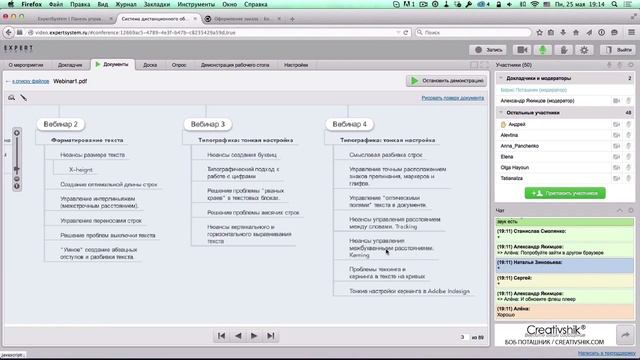Viewport: 640px width, 360px height.
Task: Toggle camera icon for Андрей
Action: [616, 124]
